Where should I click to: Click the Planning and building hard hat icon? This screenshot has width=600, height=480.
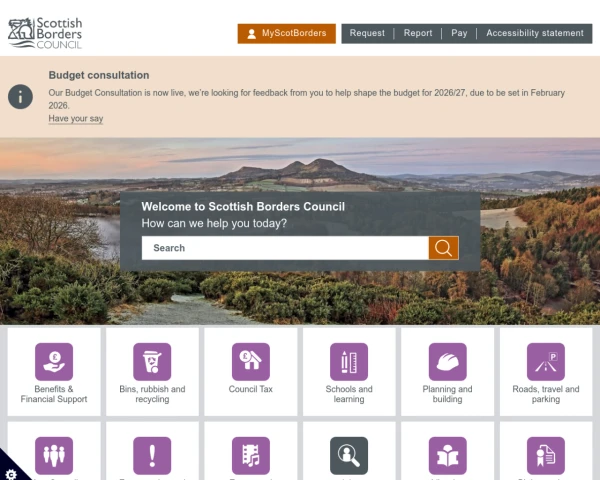click(447, 361)
